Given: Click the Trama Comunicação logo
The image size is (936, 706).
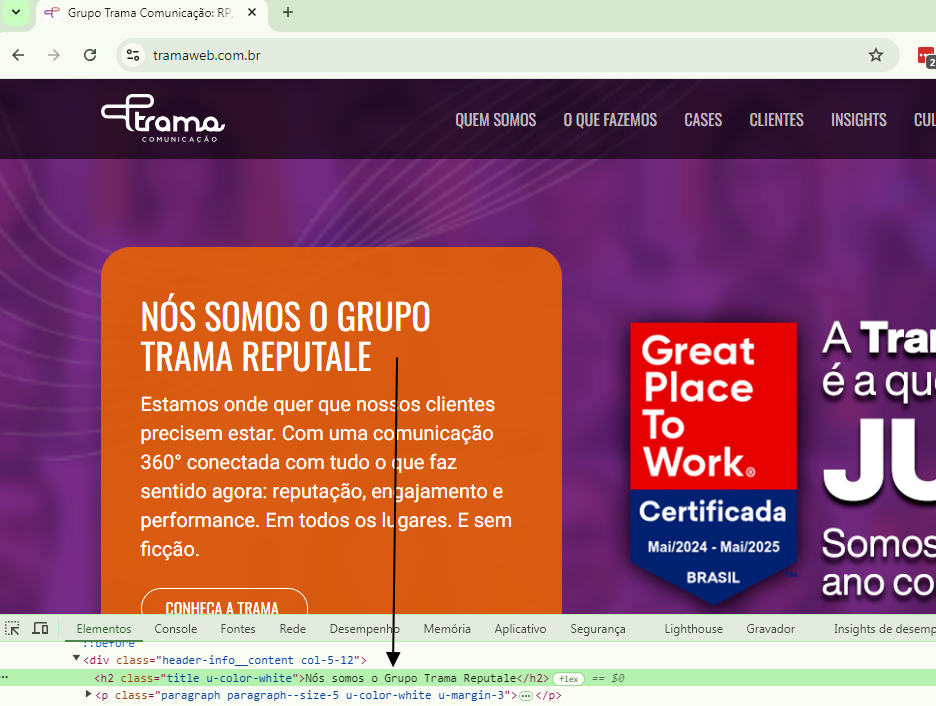Looking at the screenshot, I should 163,118.
